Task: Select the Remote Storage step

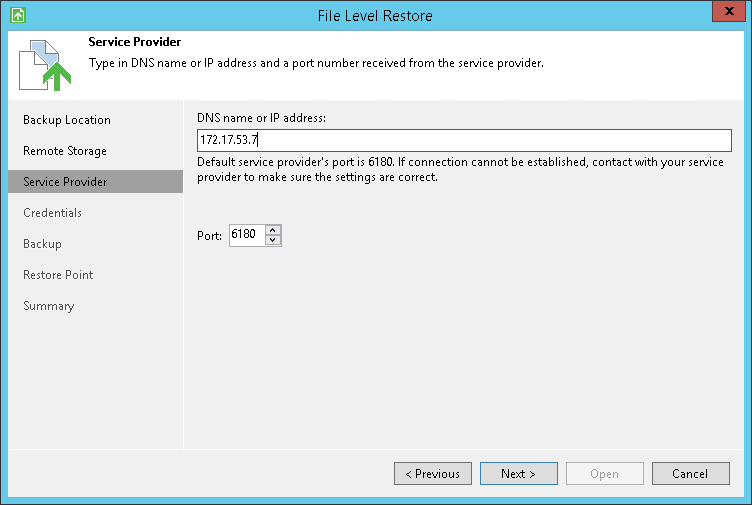Action: [65, 151]
